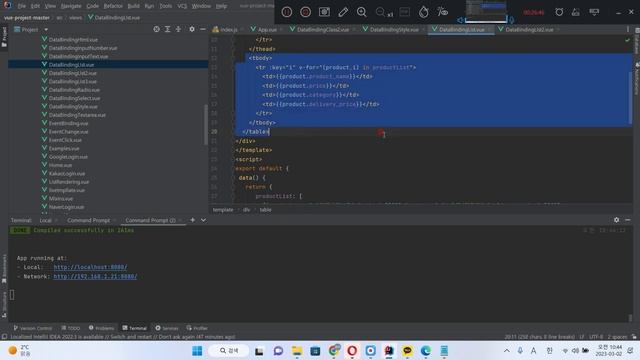
Task: Click the alarm clock timer icon
Action: pyautogui.click(x=559, y=12)
